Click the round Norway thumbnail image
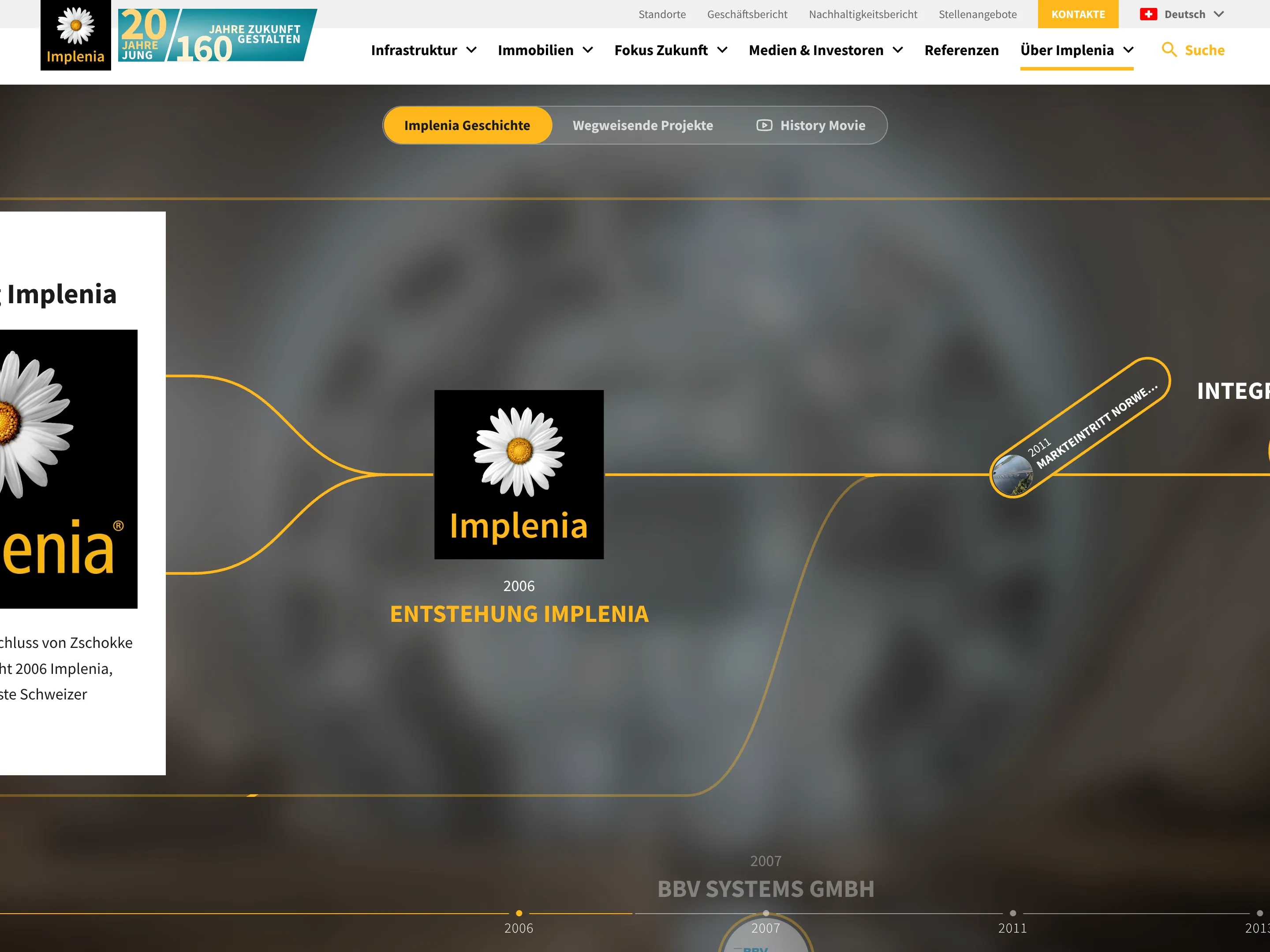 coord(1013,475)
